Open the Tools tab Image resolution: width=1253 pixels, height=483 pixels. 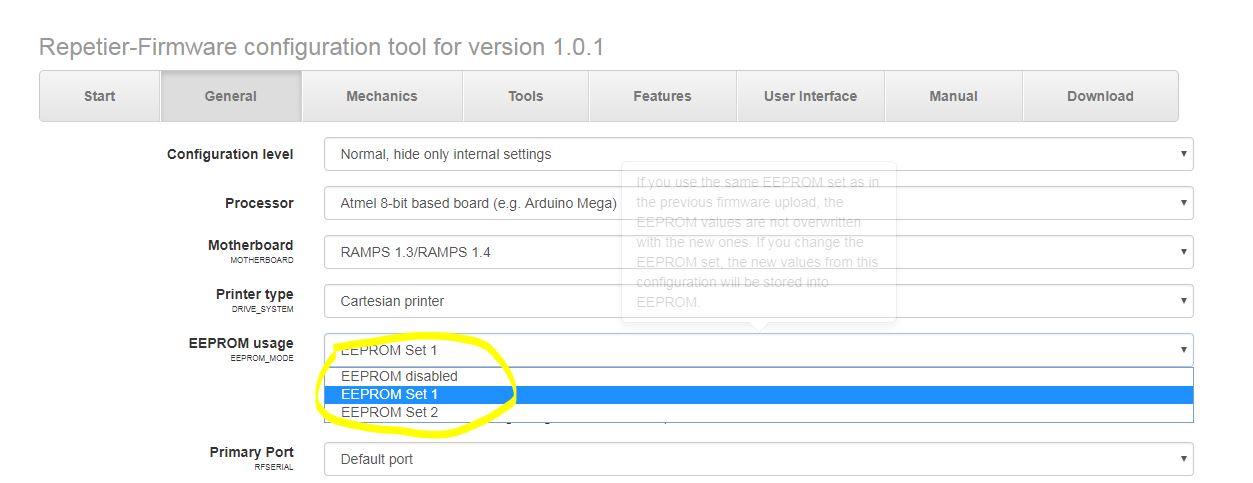(525, 96)
